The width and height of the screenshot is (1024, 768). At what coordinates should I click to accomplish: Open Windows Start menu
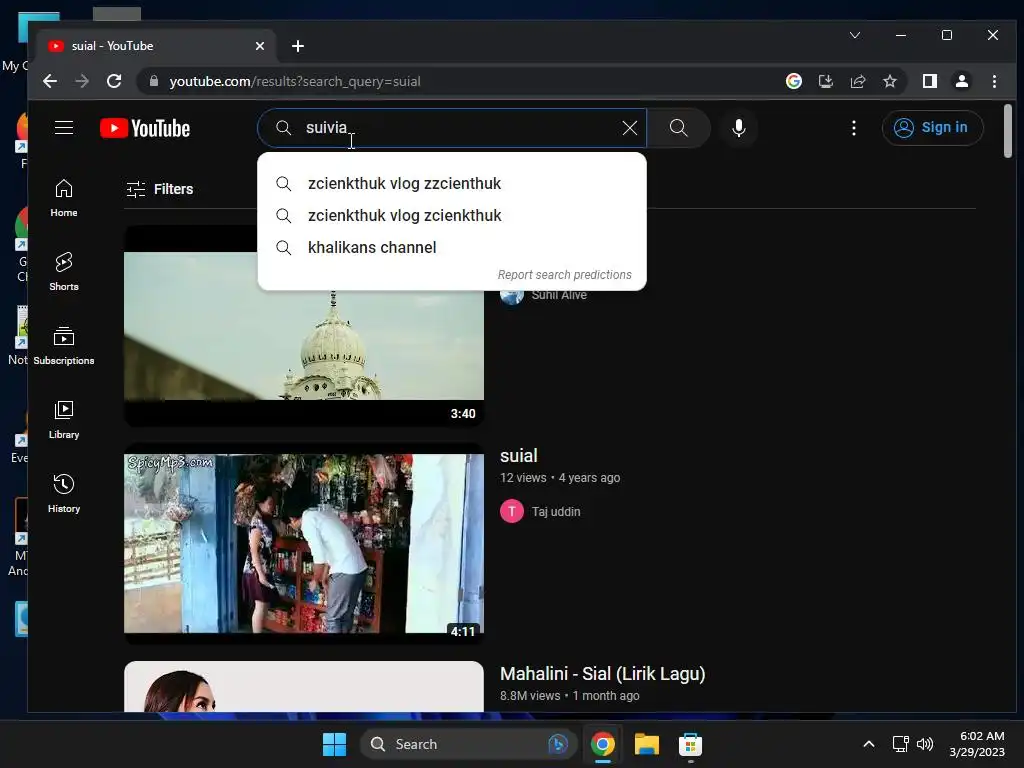click(334, 744)
